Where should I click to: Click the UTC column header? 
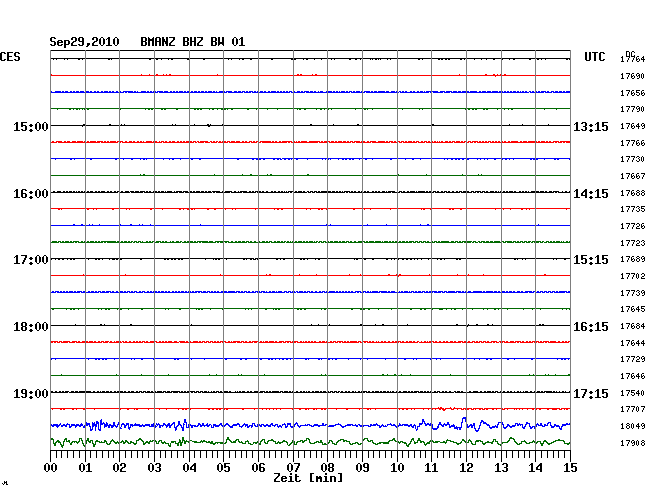click(595, 57)
